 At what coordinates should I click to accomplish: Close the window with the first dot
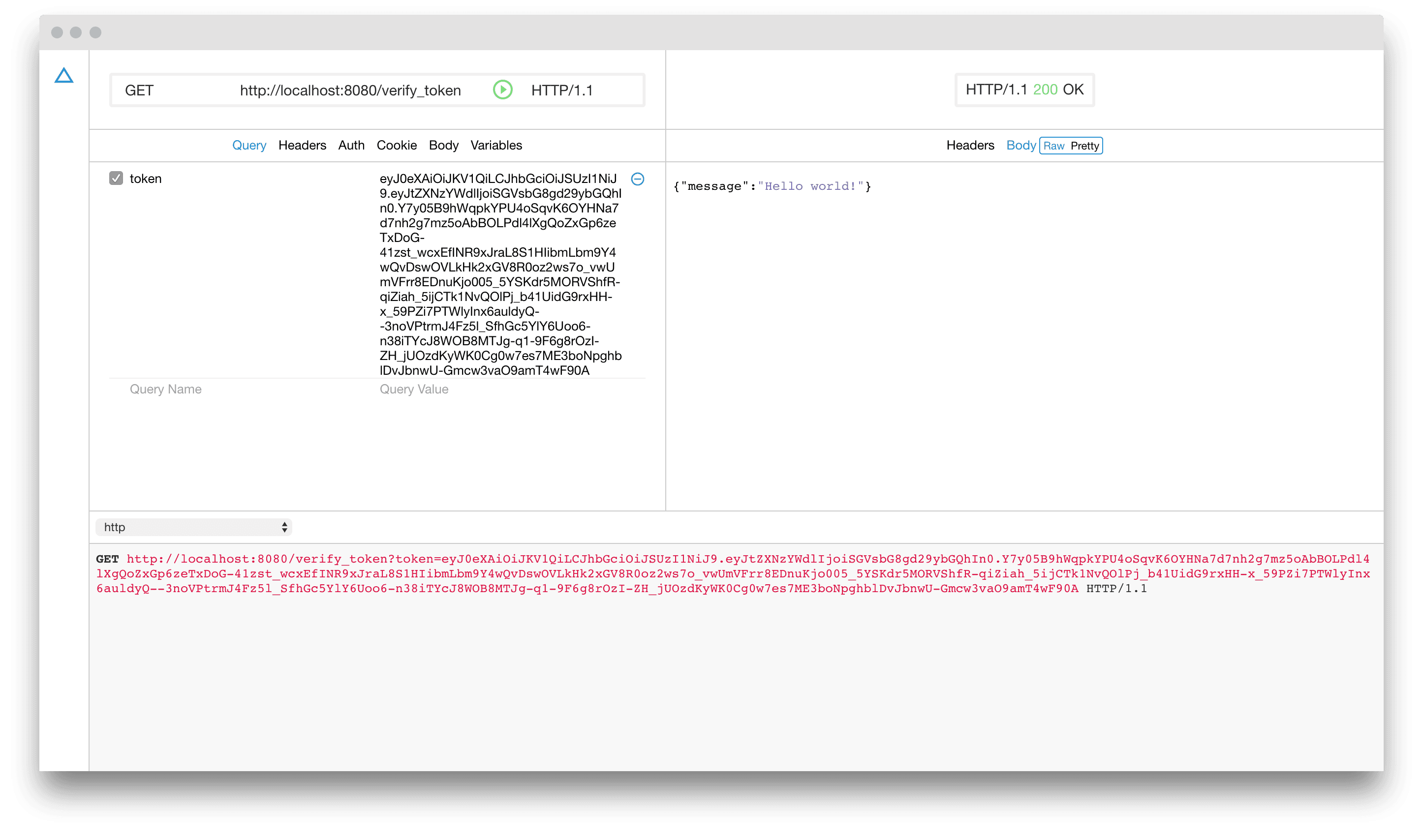point(57,32)
